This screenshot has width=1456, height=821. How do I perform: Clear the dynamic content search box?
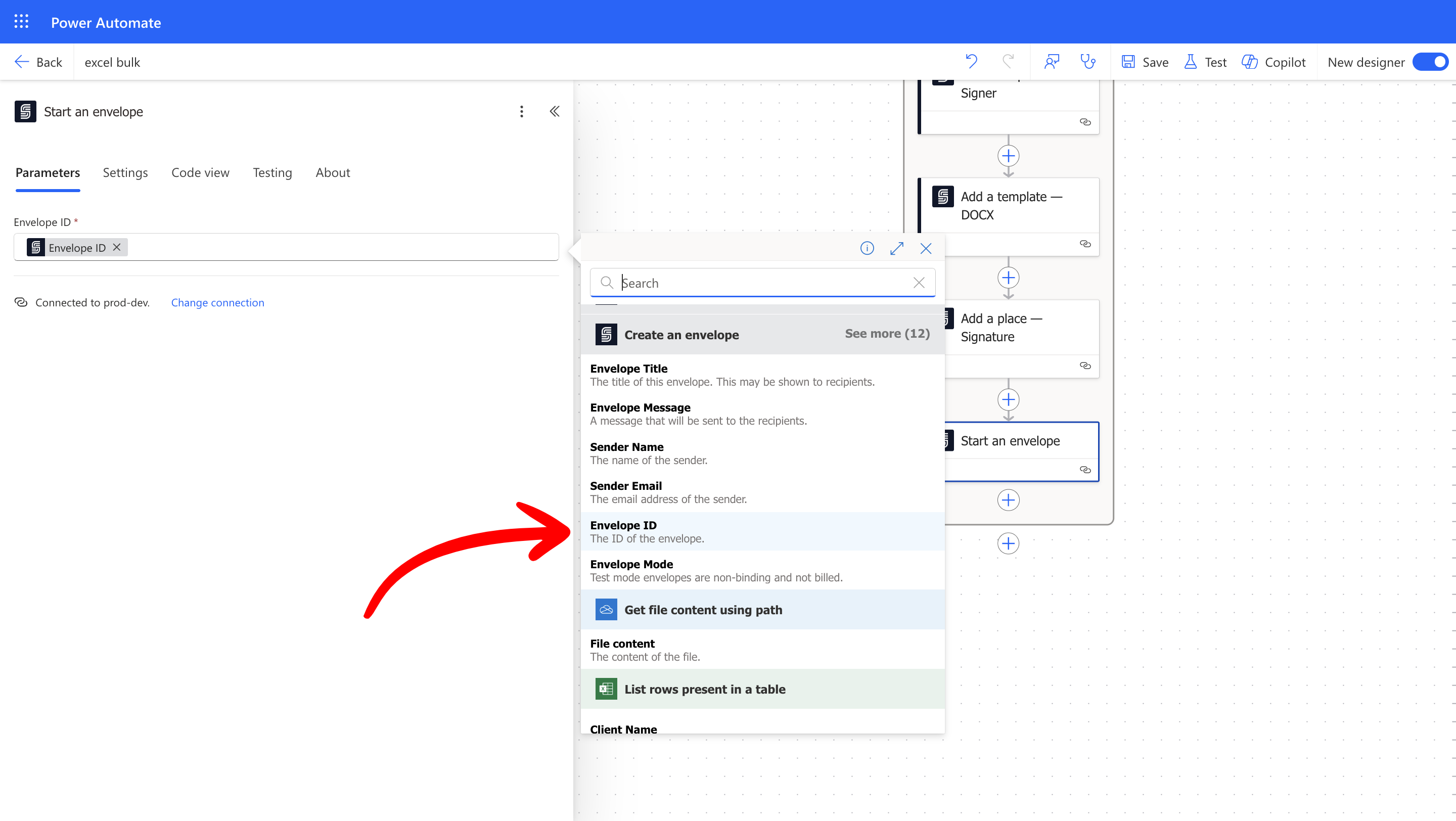[x=919, y=283]
